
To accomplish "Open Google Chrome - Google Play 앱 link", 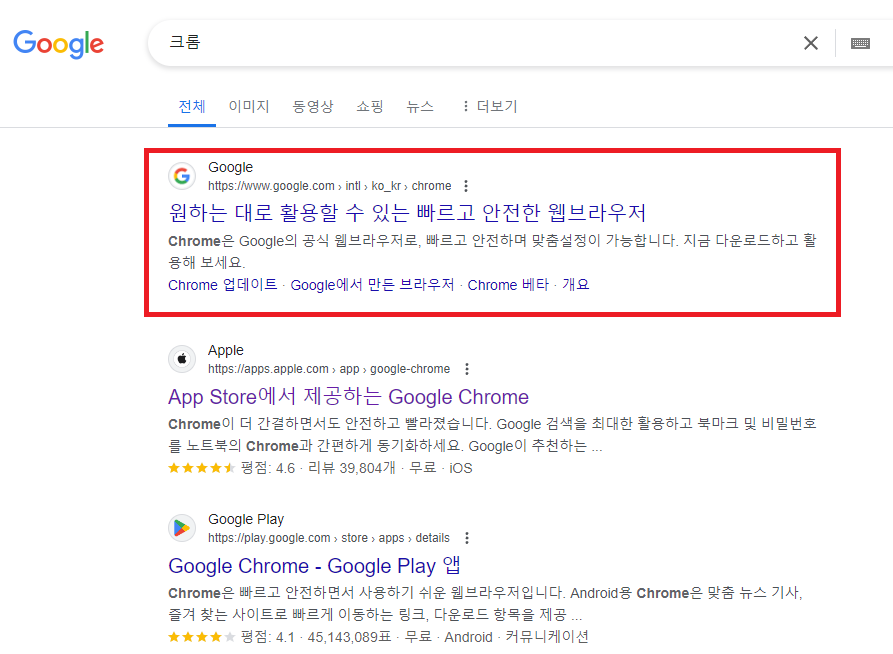I will tap(314, 566).
